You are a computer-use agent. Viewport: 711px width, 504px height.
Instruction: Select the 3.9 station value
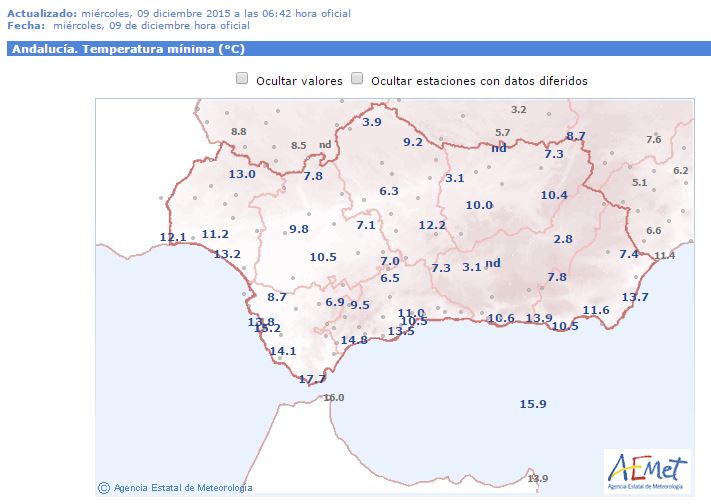(x=372, y=122)
